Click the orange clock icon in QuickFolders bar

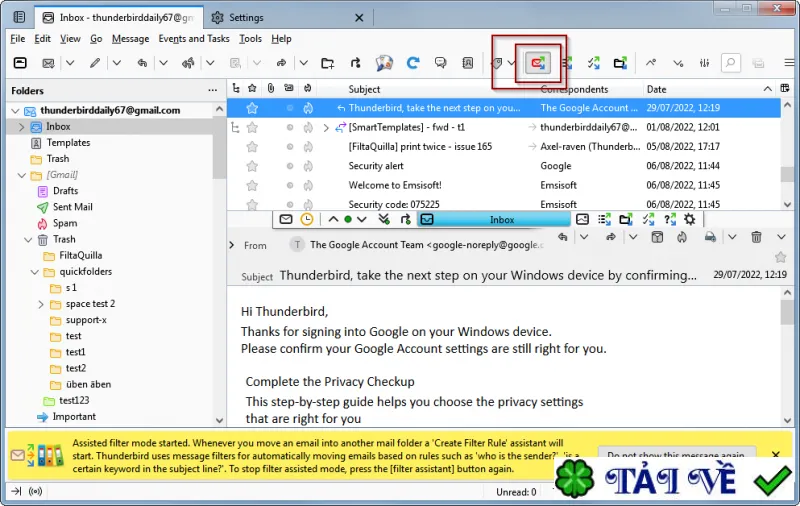pos(307,219)
